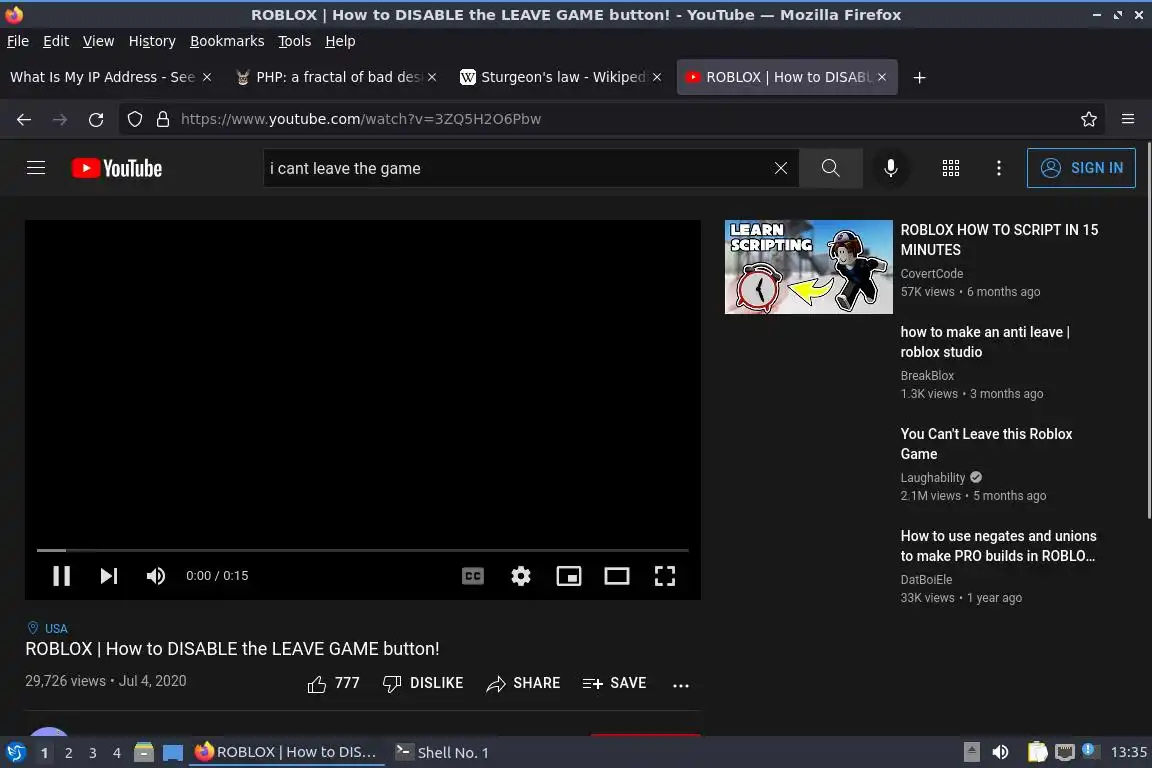
Task: Open the taskbar start menu
Action: coord(15,752)
